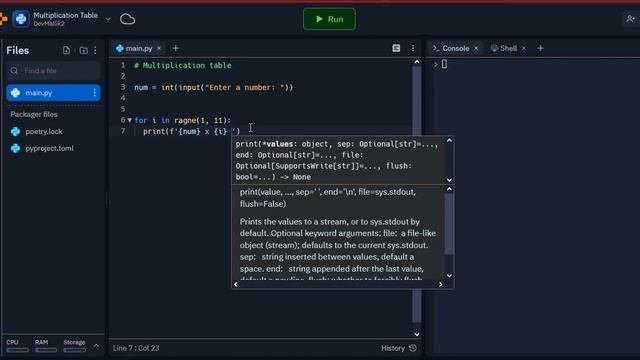The width and height of the screenshot is (640, 360).
Task: Open the editor pane options menu
Action: 413,48
